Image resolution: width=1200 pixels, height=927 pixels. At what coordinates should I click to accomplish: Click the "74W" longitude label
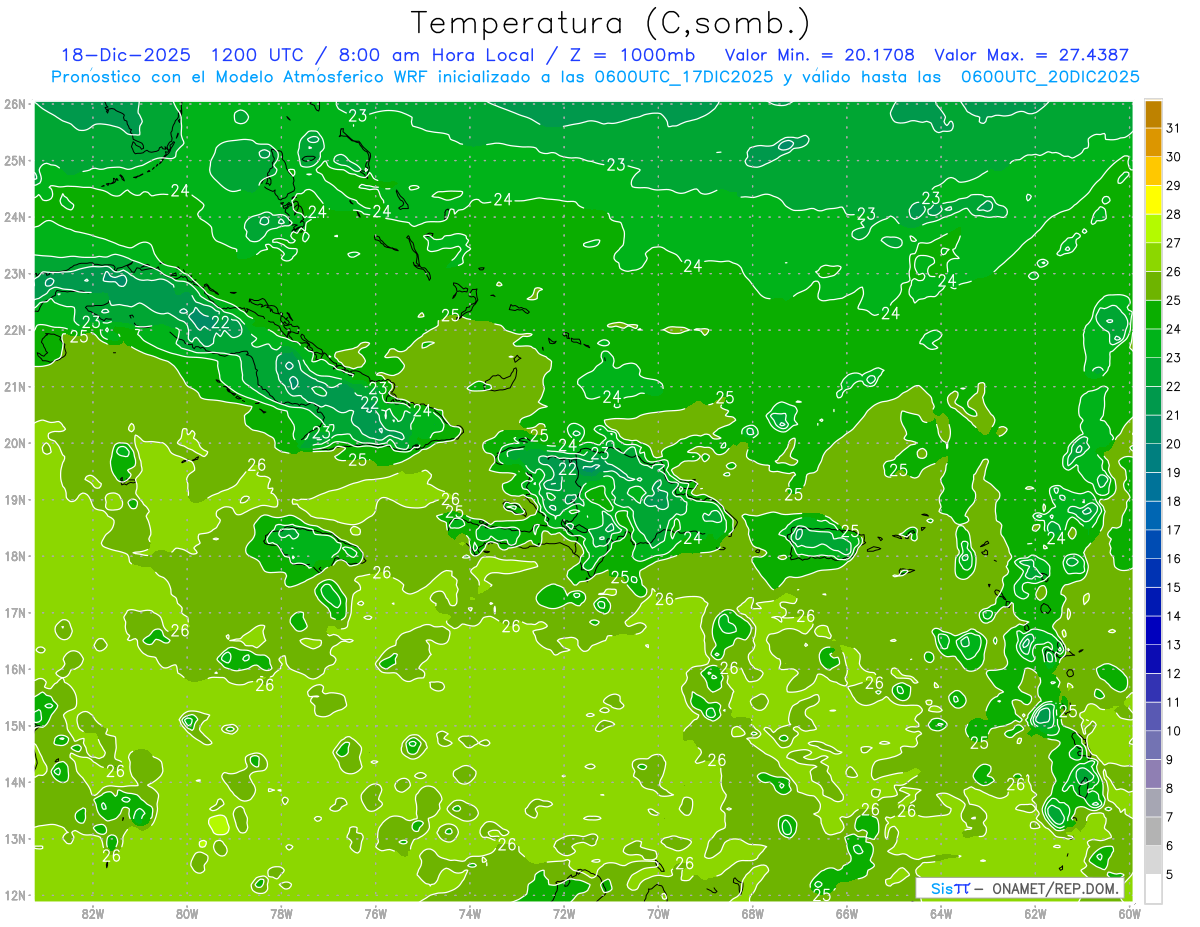click(x=470, y=913)
